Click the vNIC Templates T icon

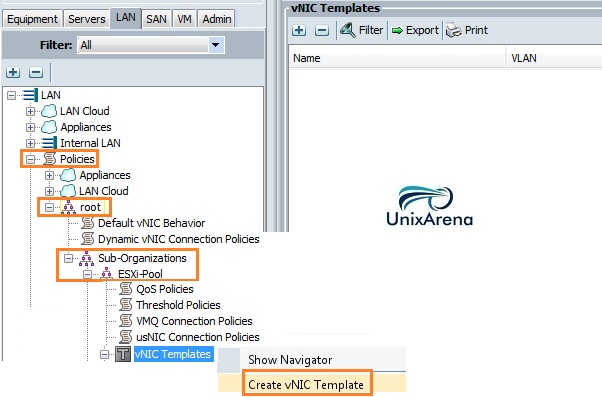(x=123, y=354)
